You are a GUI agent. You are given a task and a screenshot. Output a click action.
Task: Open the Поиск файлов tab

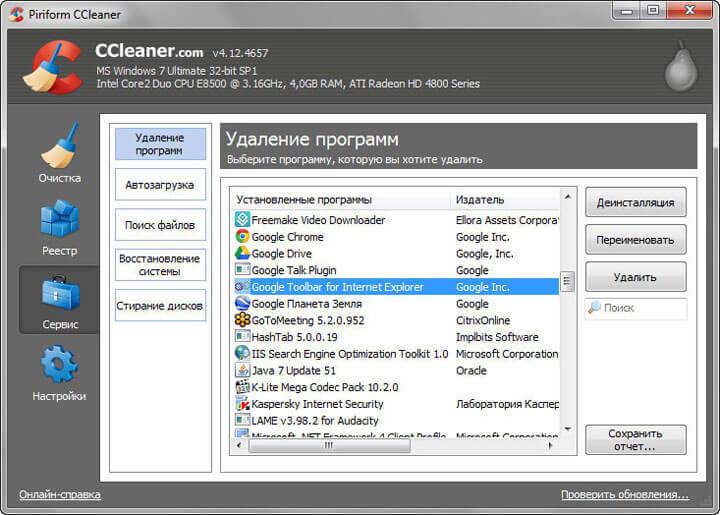click(x=160, y=225)
